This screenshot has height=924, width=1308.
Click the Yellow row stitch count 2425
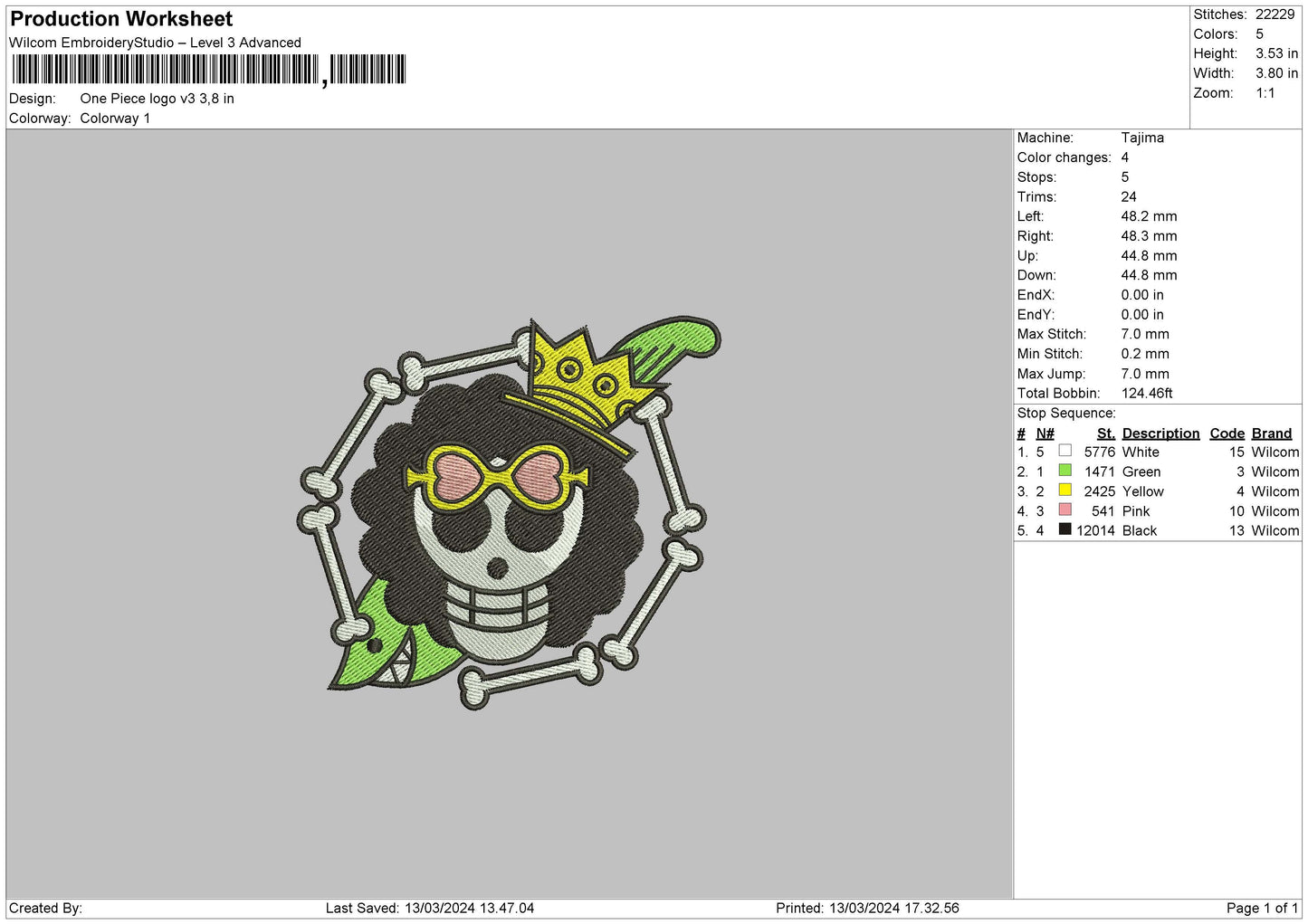click(1099, 491)
